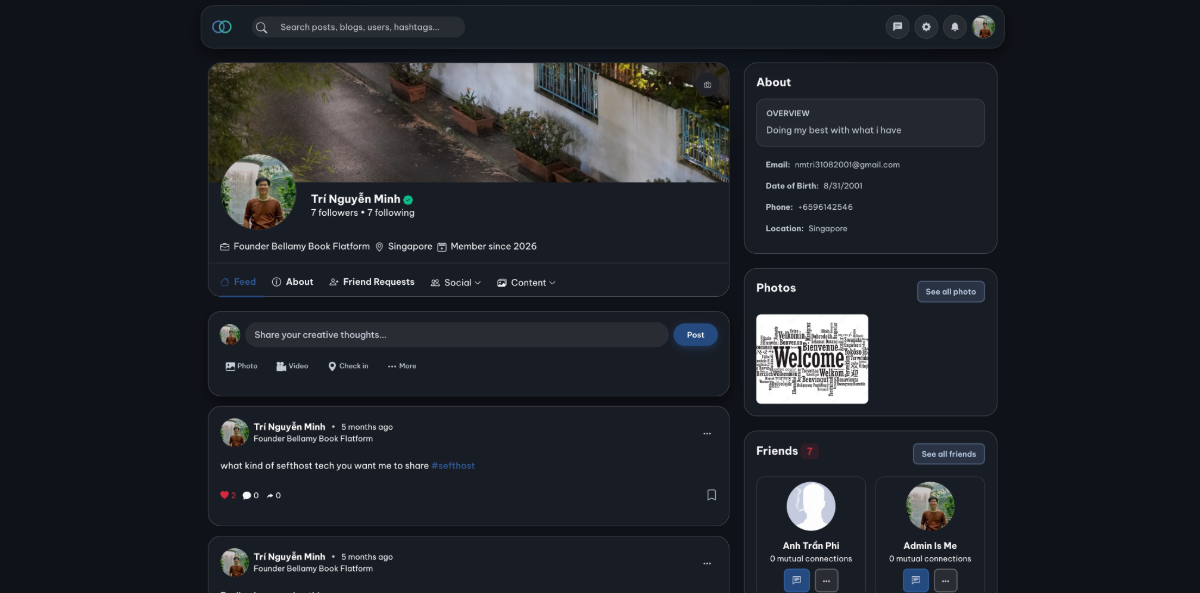Open Admin Is Me's profile picture
The image size is (1200, 593).
coord(930,506)
